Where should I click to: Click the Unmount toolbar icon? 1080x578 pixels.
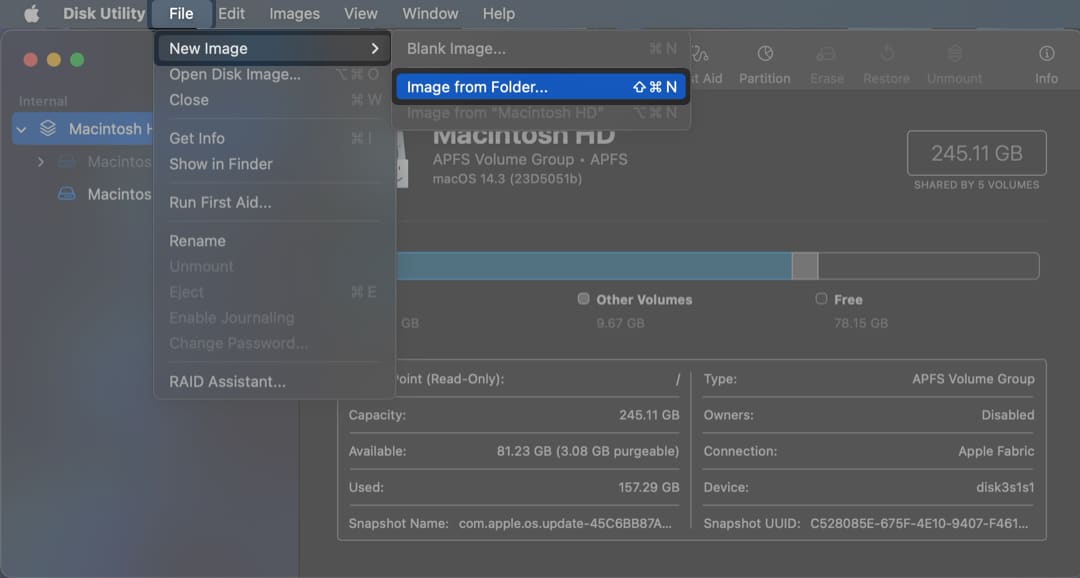[x=955, y=54]
